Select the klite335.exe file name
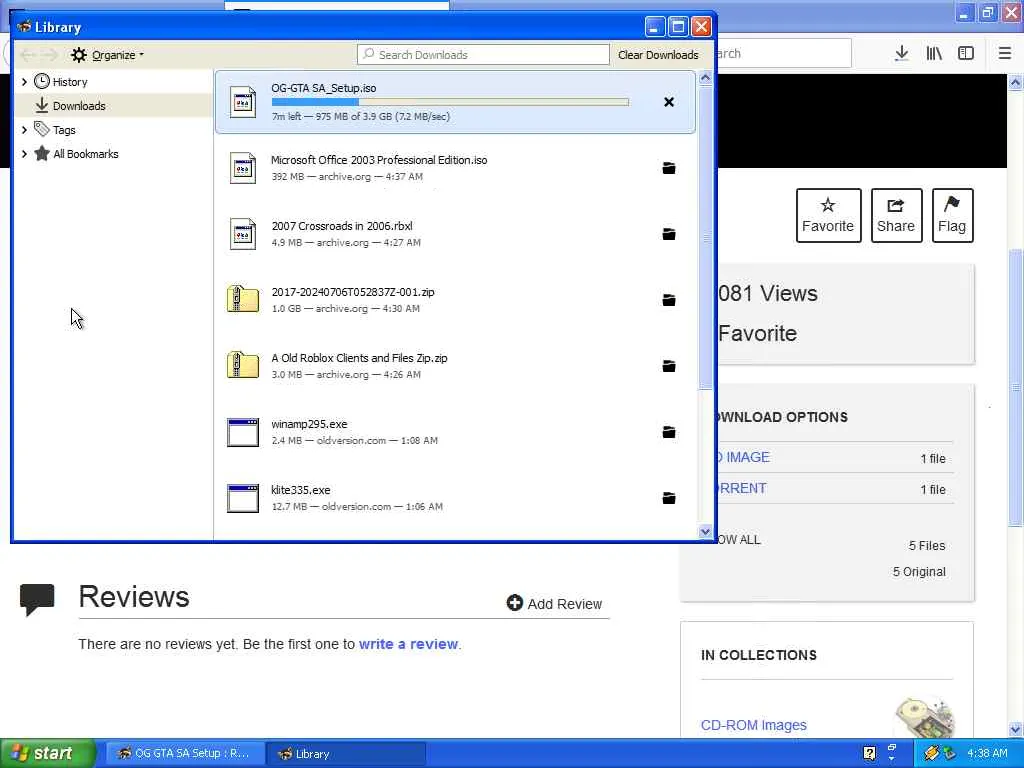 tap(300, 490)
